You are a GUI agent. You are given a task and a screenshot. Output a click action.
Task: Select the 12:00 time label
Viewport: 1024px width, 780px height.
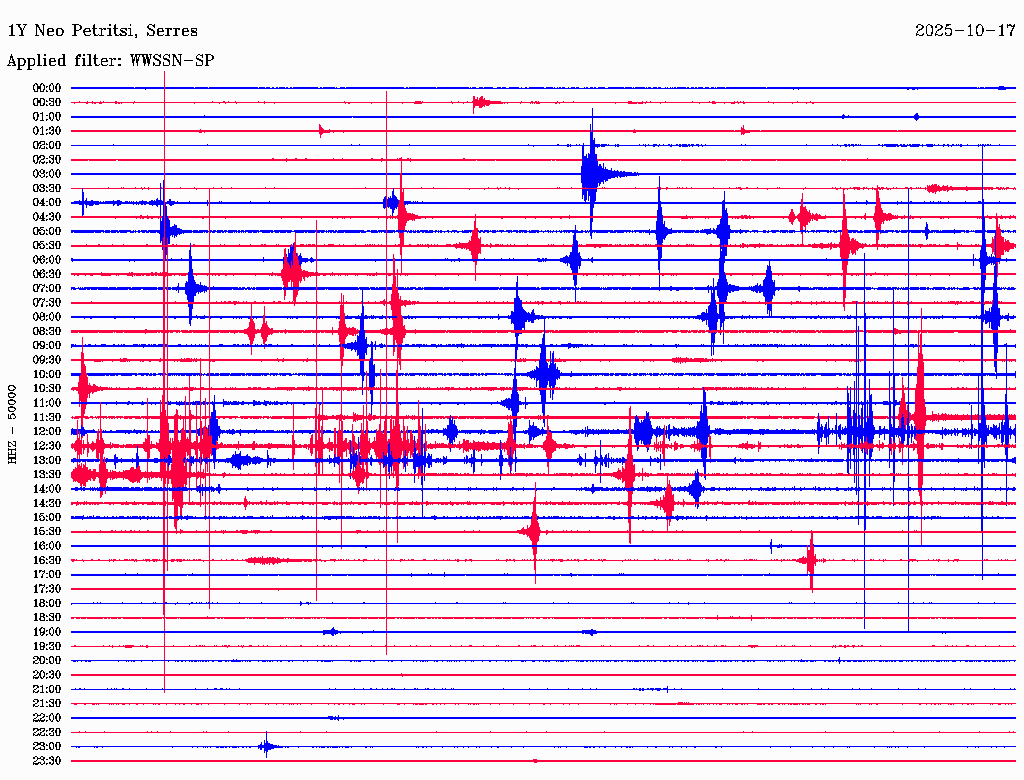tap(47, 431)
